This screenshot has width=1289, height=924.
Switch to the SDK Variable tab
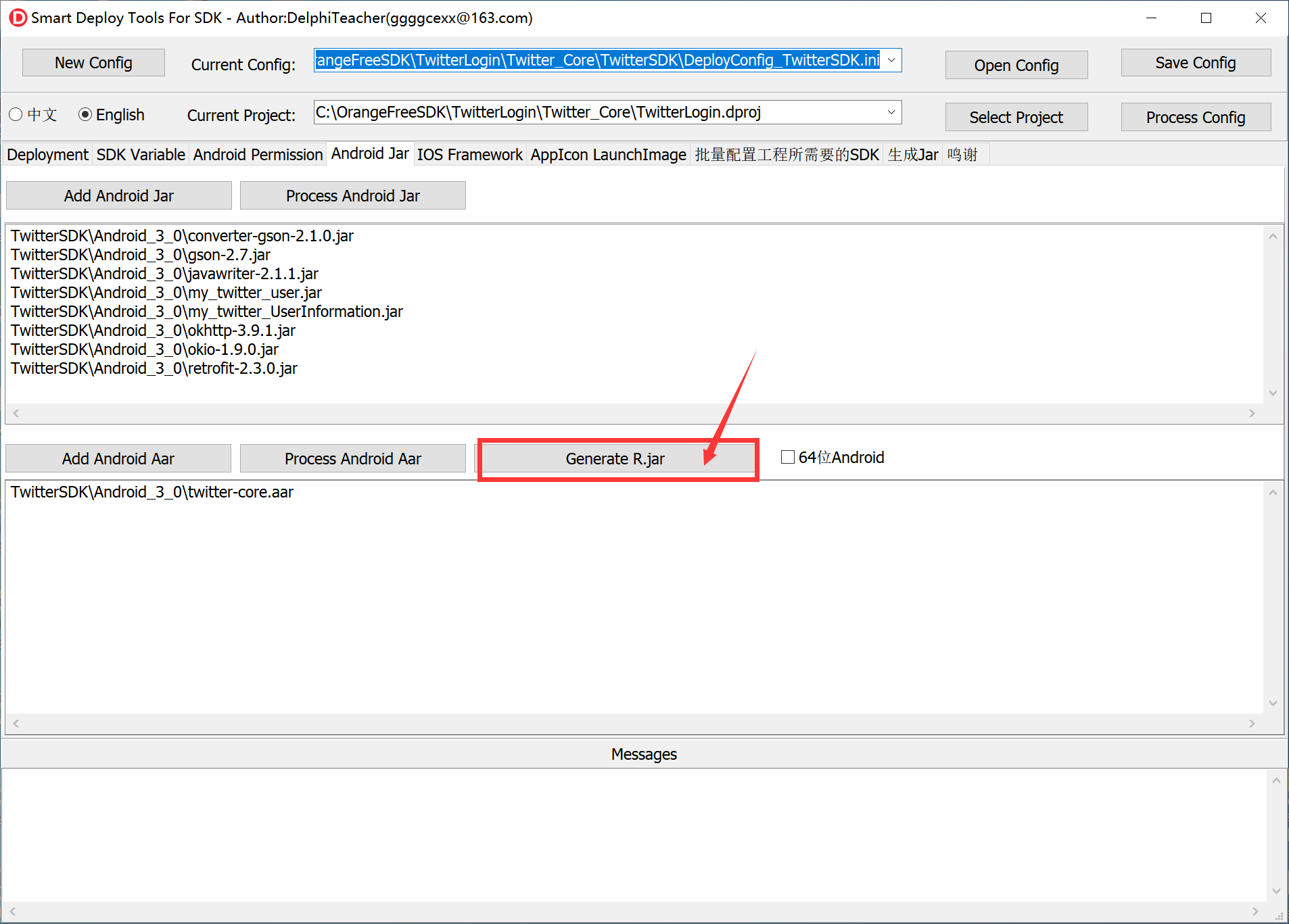[141, 155]
